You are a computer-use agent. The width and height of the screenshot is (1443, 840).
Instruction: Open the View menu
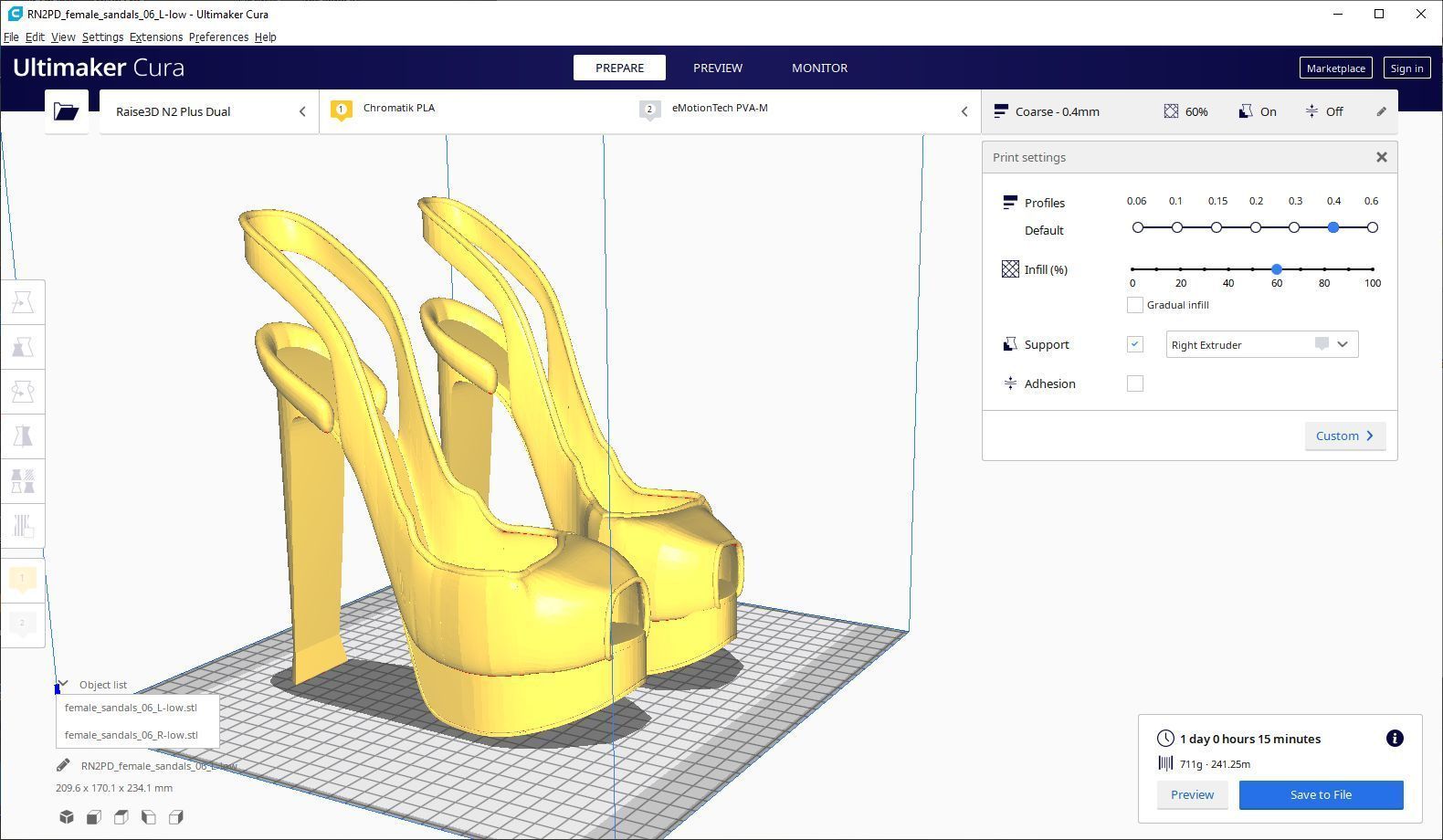[63, 37]
